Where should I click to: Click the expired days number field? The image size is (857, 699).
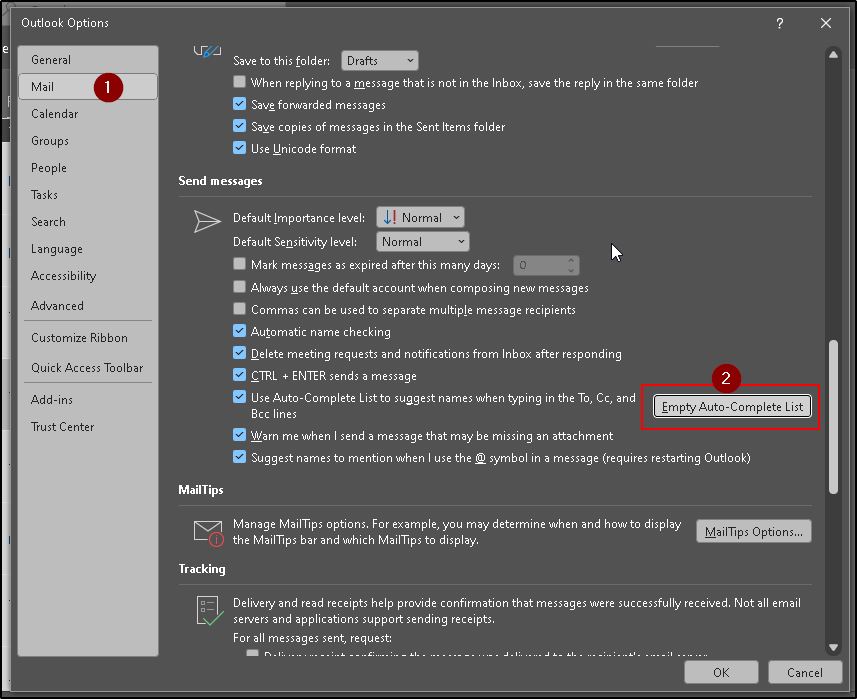point(539,265)
